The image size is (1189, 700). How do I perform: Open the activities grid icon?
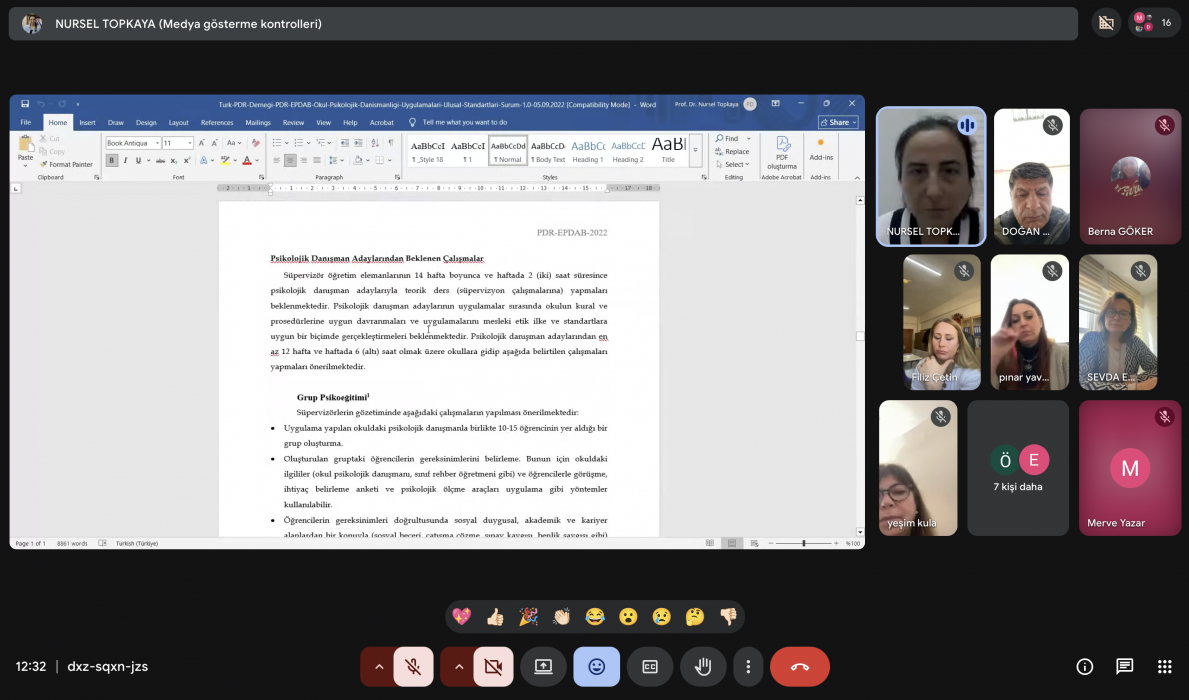1164,667
